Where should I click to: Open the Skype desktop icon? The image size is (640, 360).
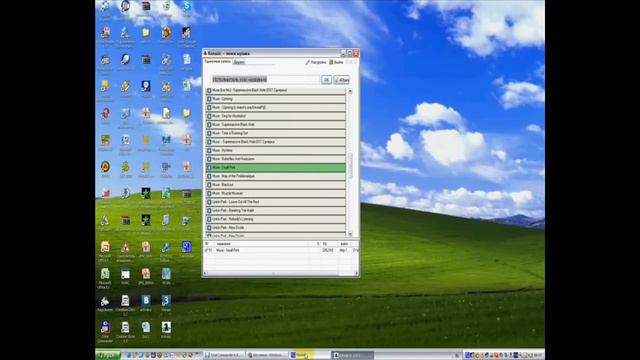tap(187, 6)
